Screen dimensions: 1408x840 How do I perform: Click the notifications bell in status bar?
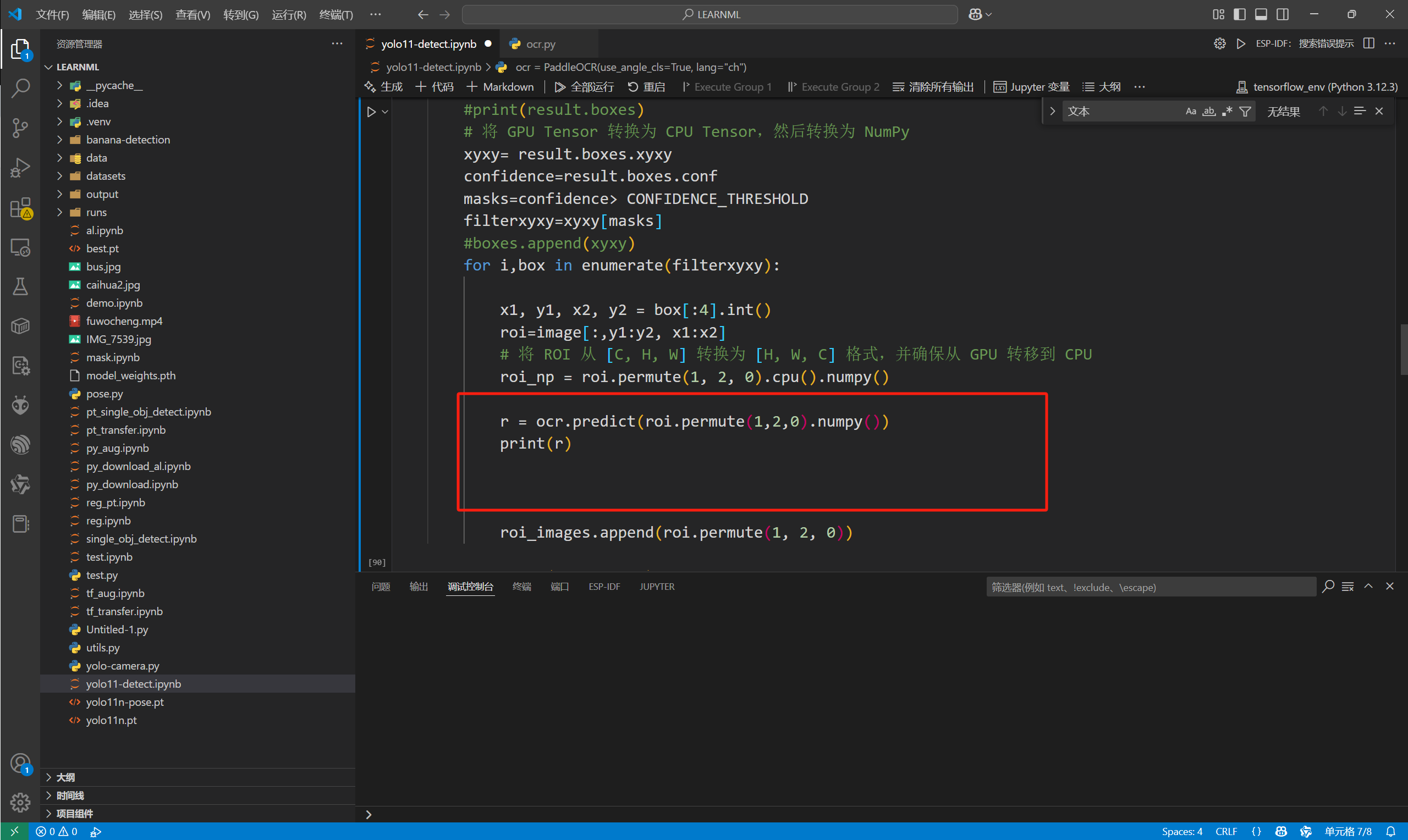[1390, 831]
